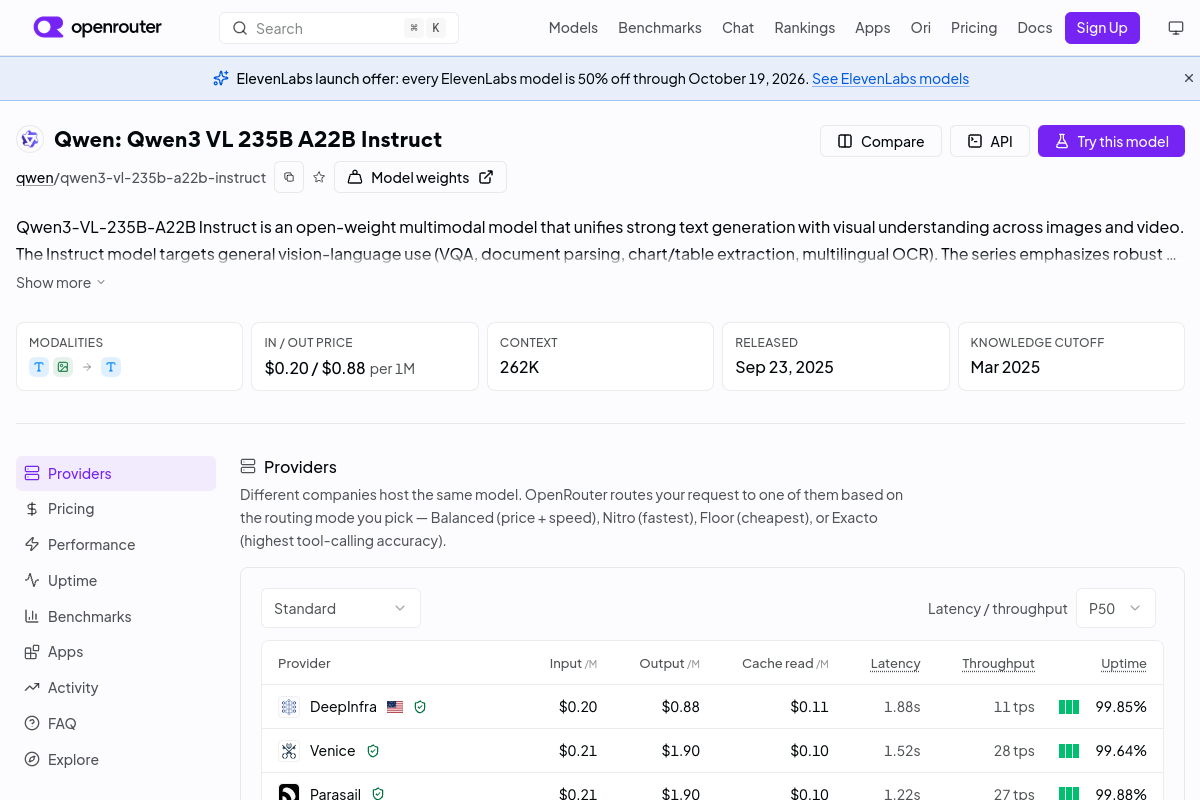The height and width of the screenshot is (800, 1200).
Task: Select Explore in the sidebar
Action: [116, 760]
